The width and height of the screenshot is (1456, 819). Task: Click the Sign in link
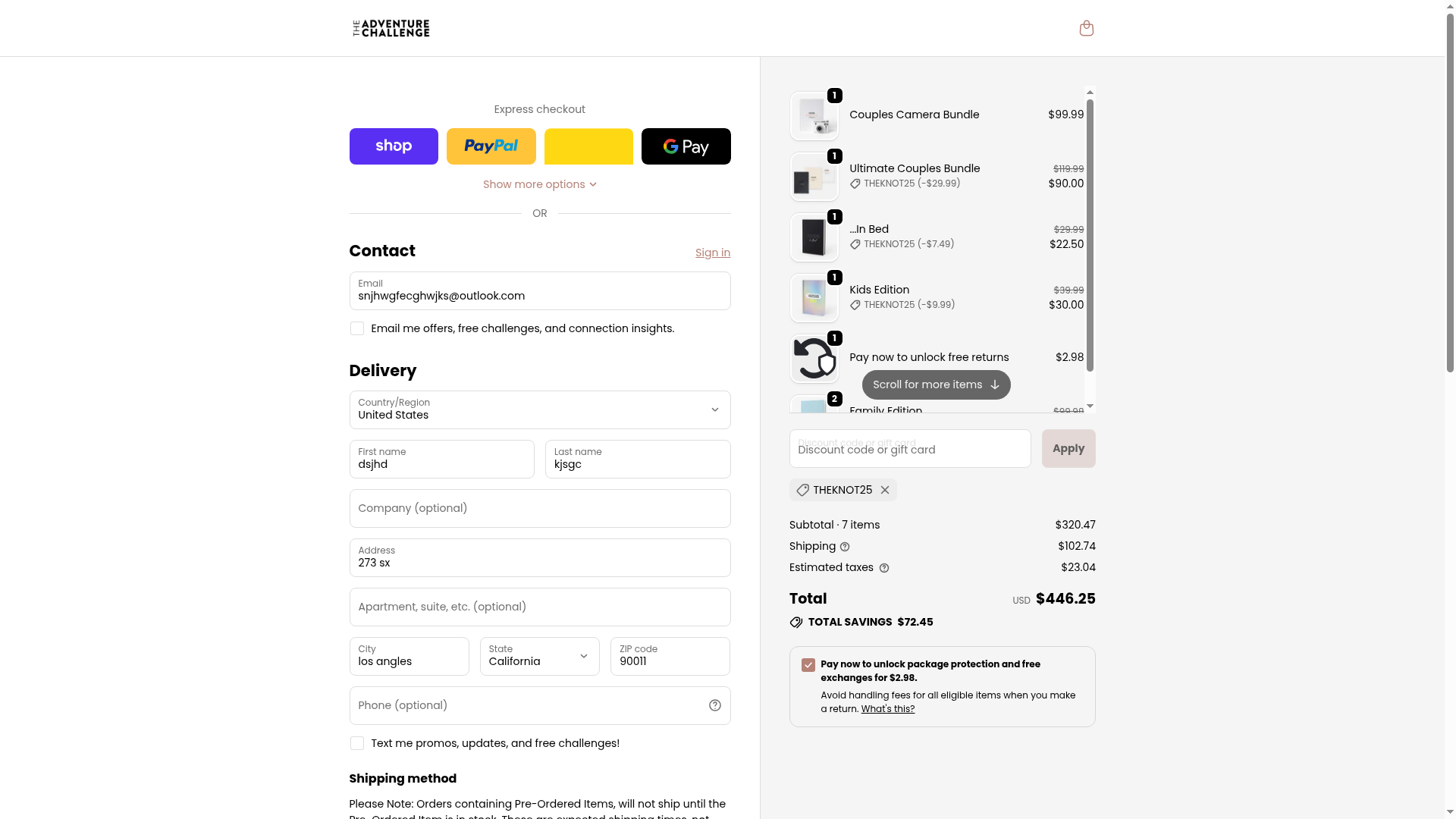coord(712,253)
